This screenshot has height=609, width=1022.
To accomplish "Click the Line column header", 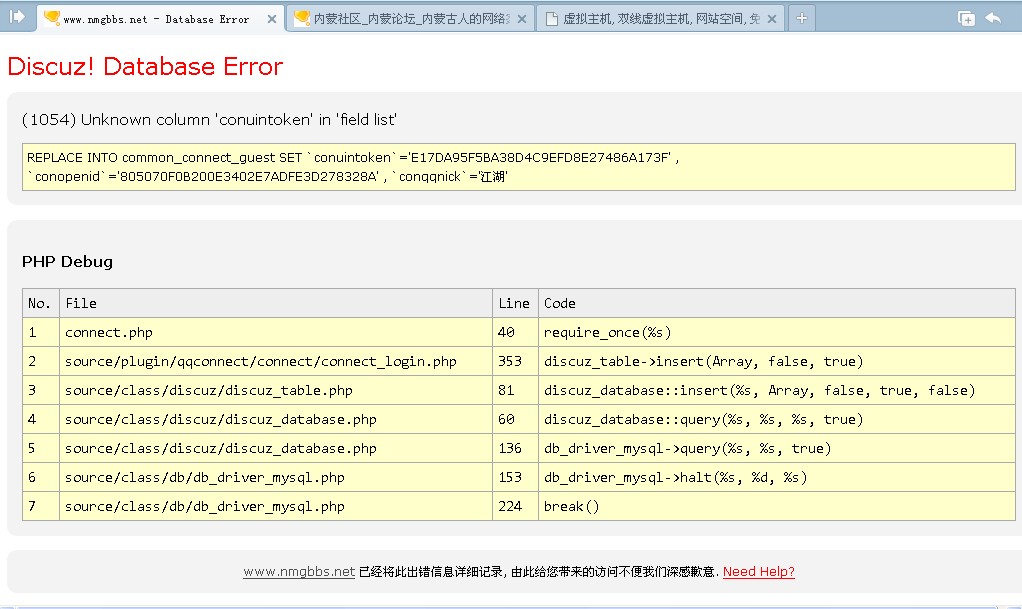I will click(516, 303).
